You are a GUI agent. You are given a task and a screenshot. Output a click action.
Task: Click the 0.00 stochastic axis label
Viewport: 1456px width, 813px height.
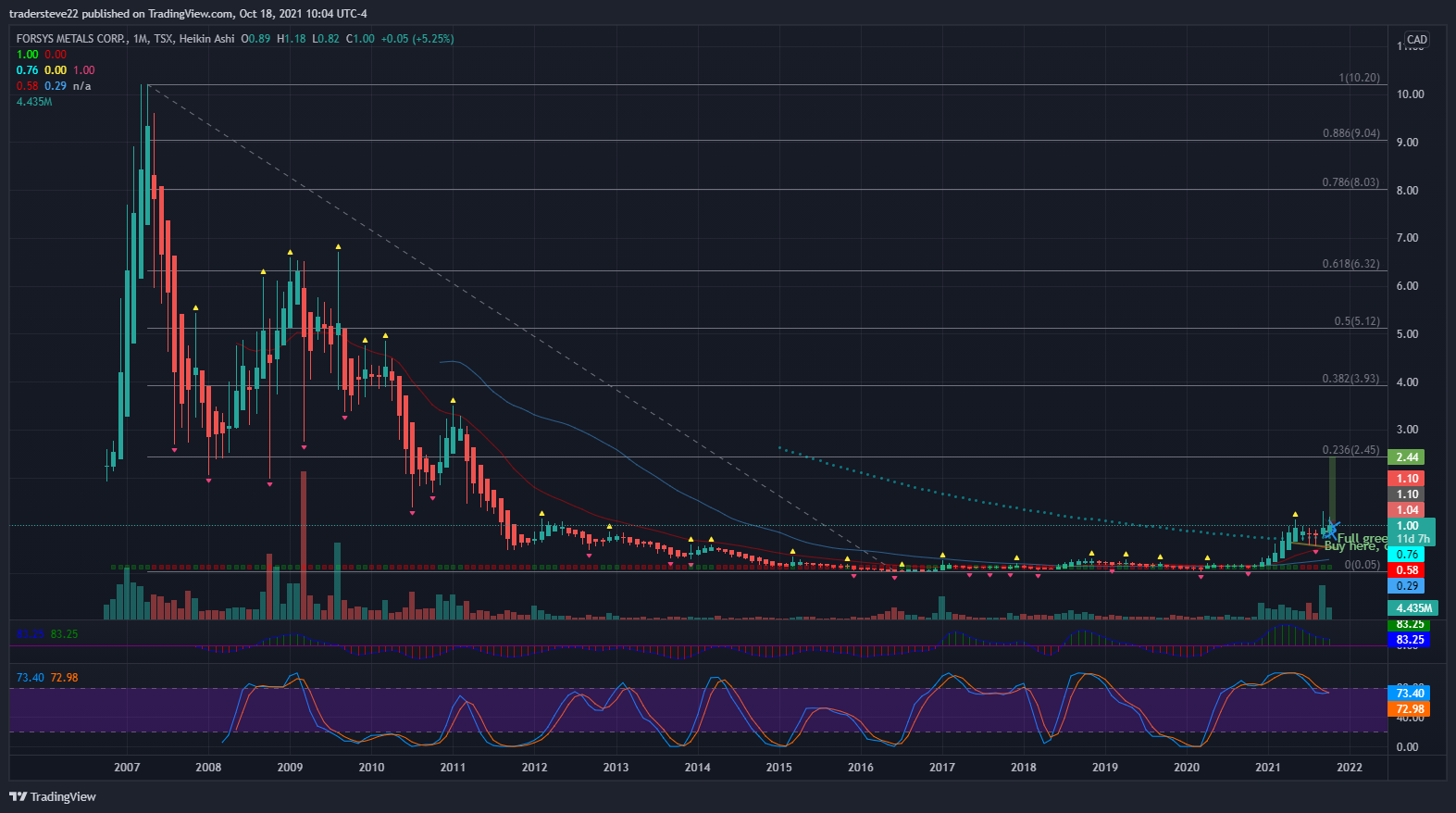point(1407,747)
